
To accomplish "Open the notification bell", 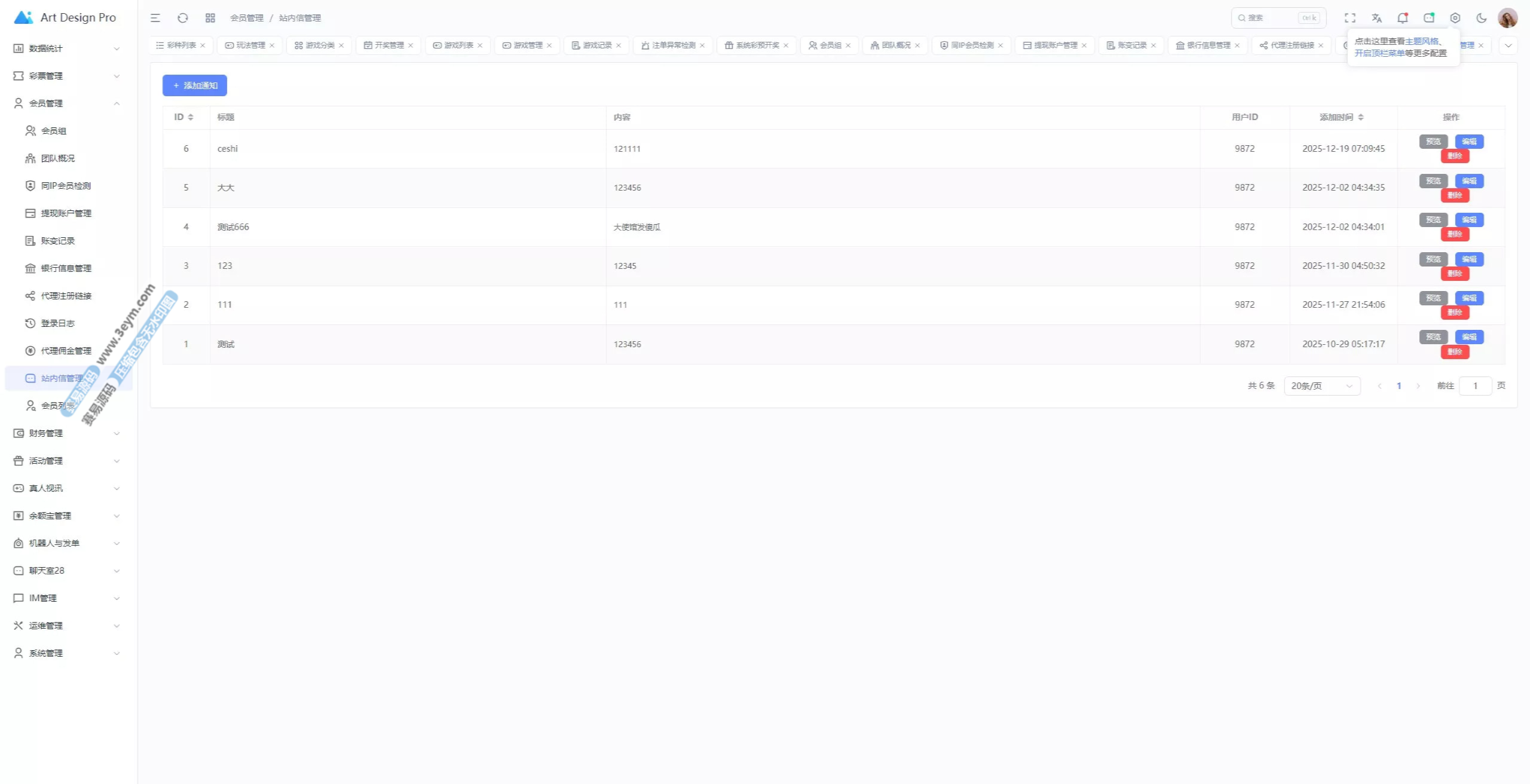I will click(1402, 18).
